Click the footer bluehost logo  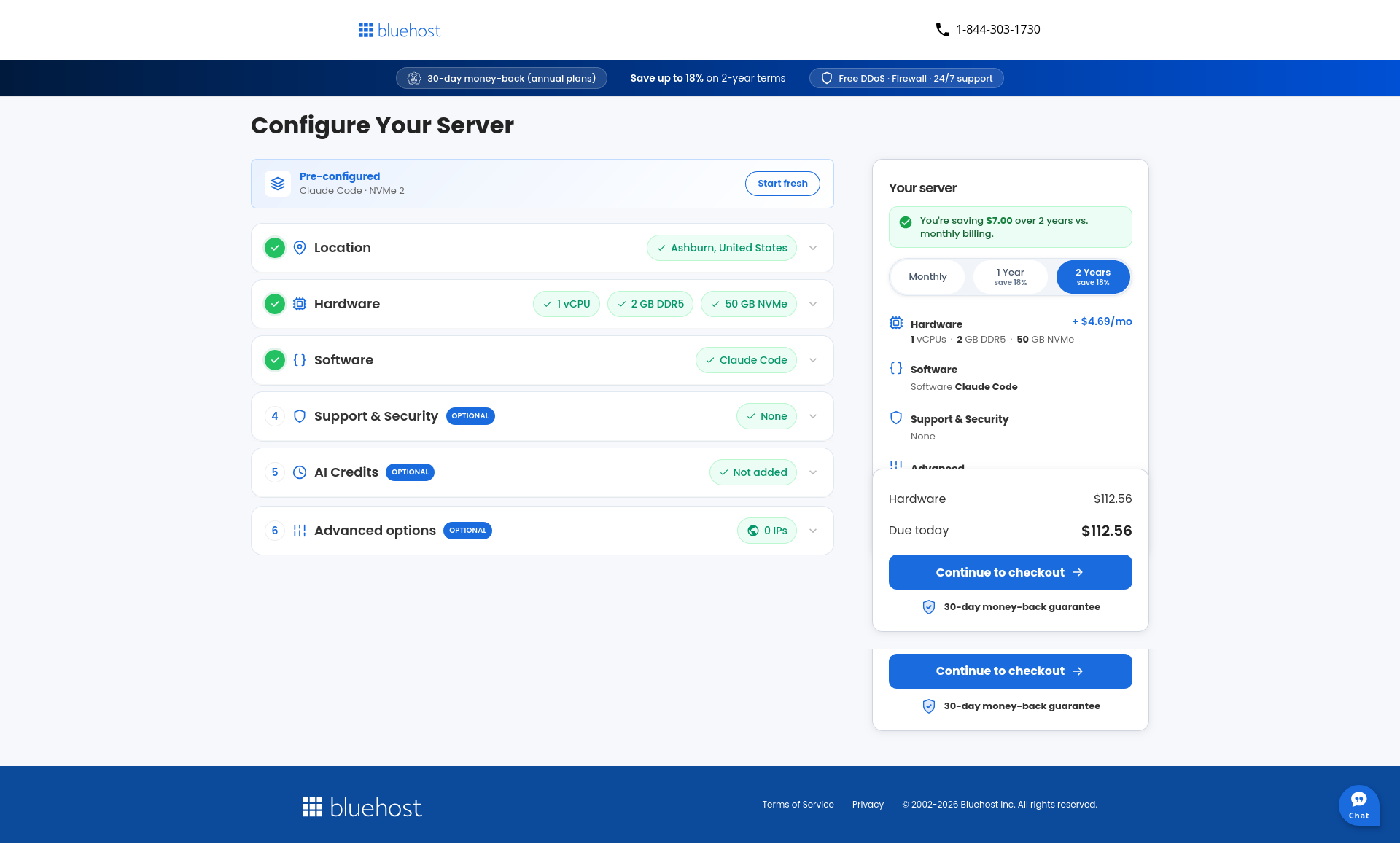click(362, 807)
